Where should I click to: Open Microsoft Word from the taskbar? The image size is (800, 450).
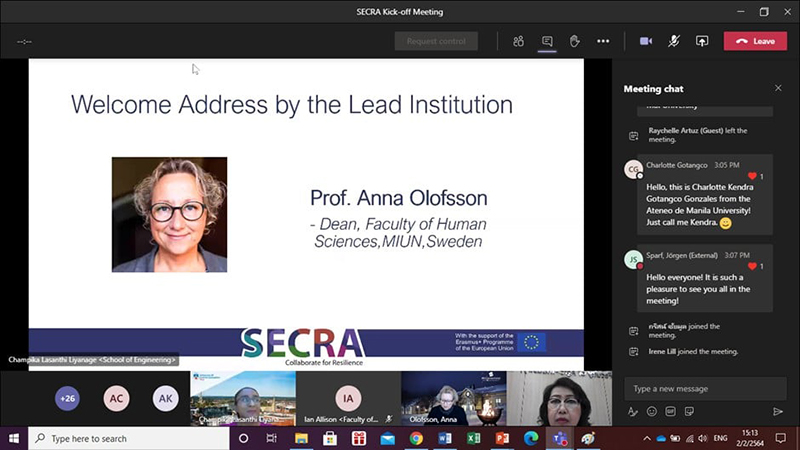pyautogui.click(x=445, y=438)
